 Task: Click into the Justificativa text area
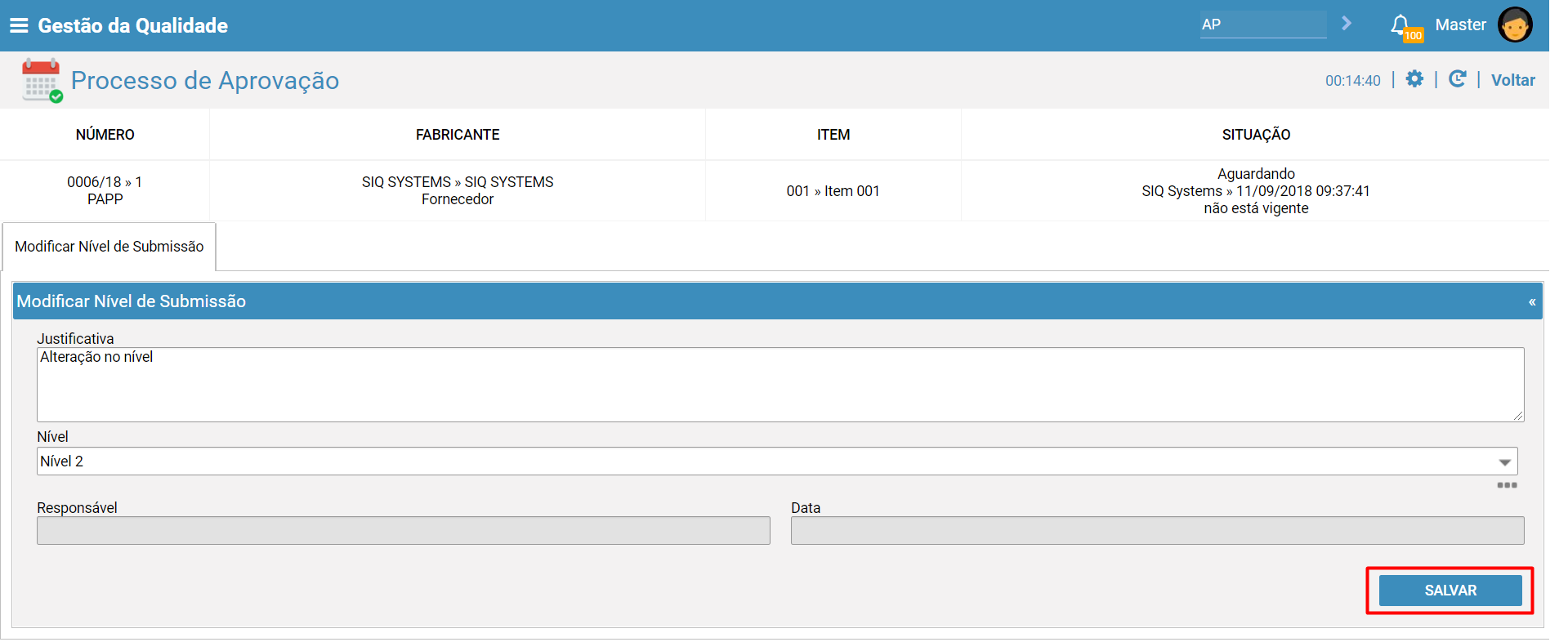tap(780, 385)
